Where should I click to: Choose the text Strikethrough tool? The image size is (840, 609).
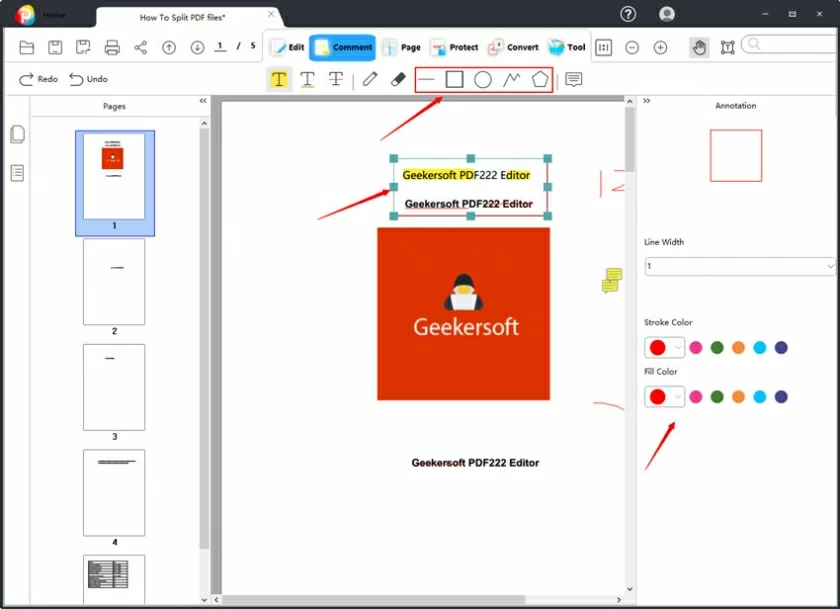click(x=336, y=79)
